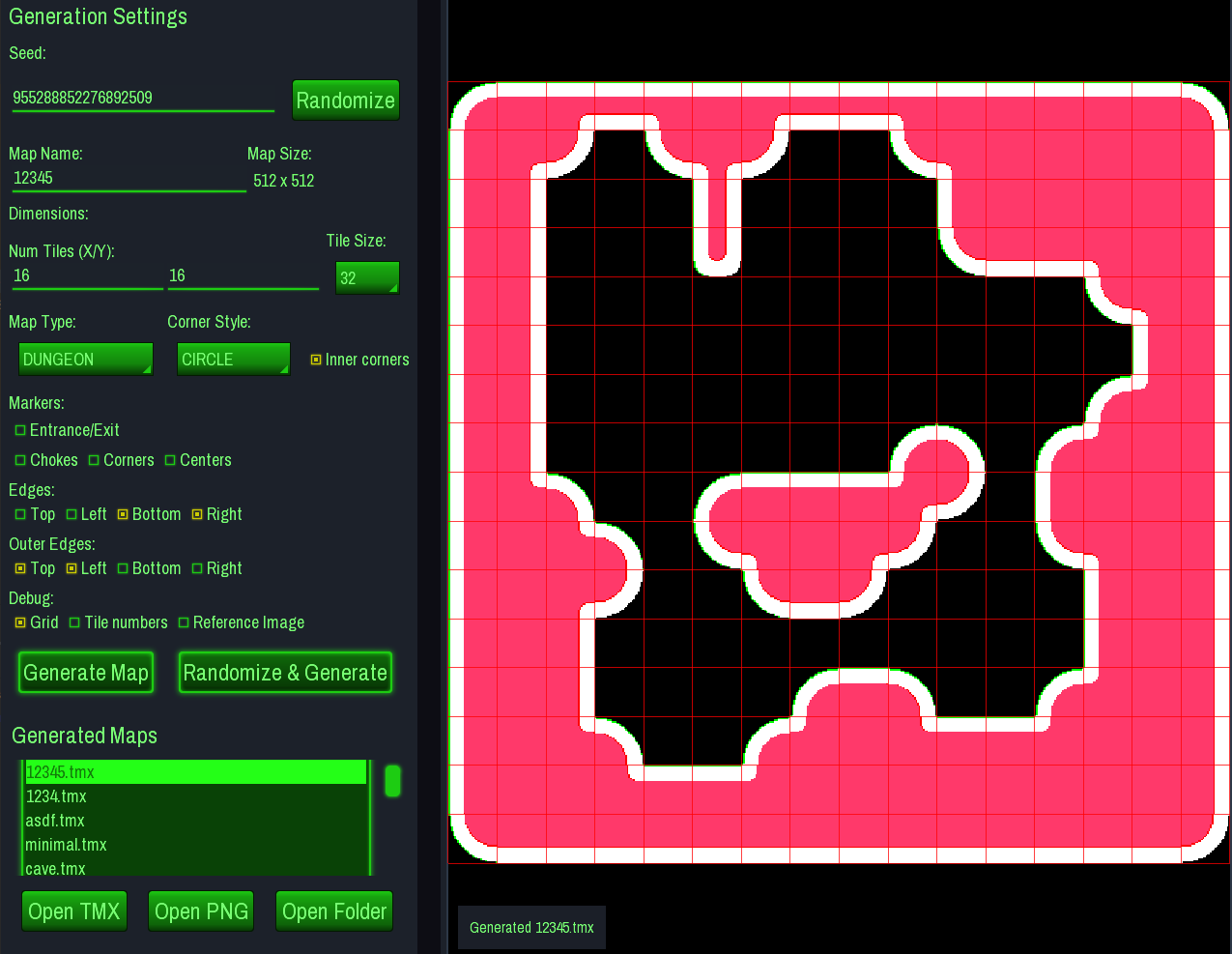The height and width of the screenshot is (954, 1232).
Task: Edit the Map Name field
Action: pos(129,179)
